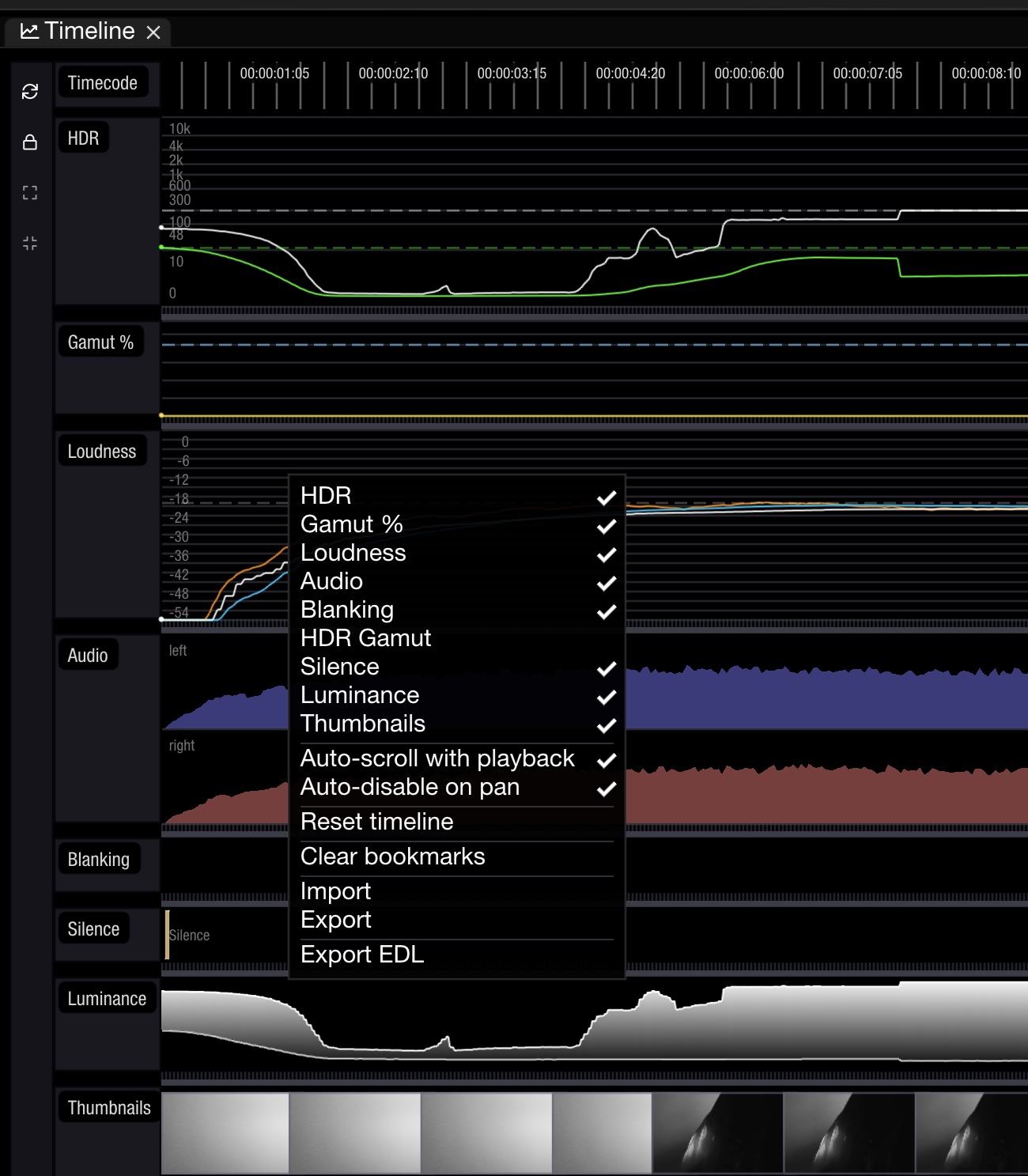Click the Loudness track label
Viewport: 1028px width, 1176px height.
click(102, 452)
